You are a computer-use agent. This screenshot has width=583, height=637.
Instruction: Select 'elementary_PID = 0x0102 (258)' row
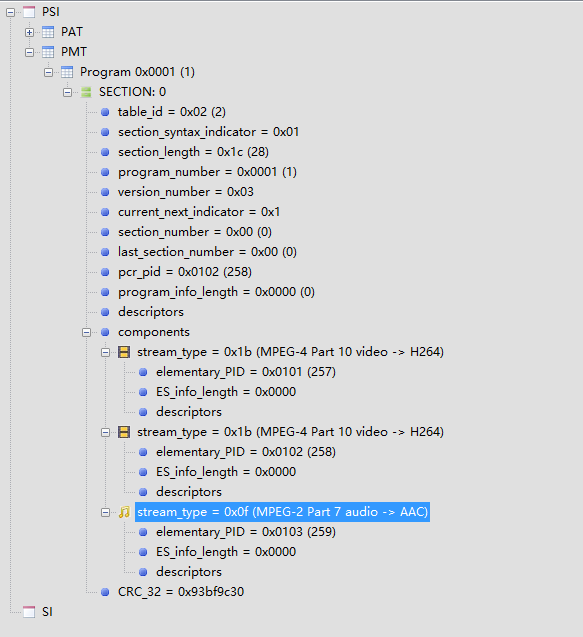(x=246, y=452)
